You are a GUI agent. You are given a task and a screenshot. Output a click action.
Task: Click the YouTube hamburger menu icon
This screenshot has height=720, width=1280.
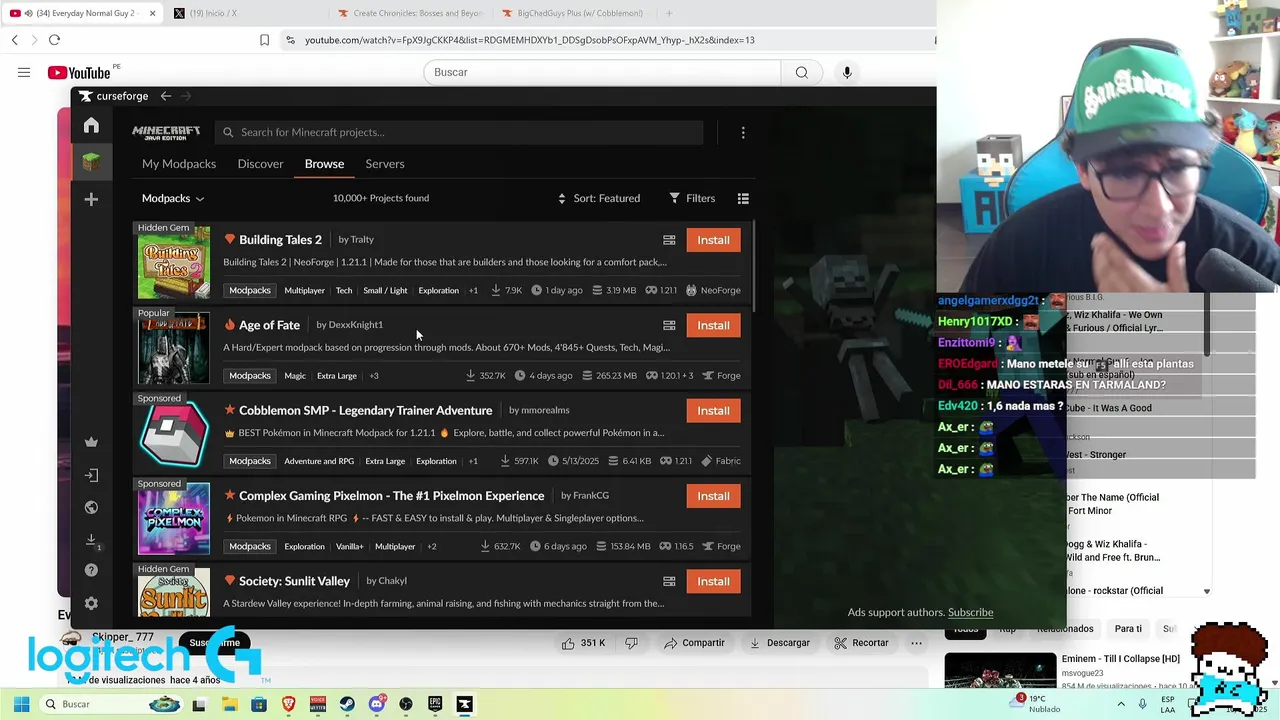(24, 72)
